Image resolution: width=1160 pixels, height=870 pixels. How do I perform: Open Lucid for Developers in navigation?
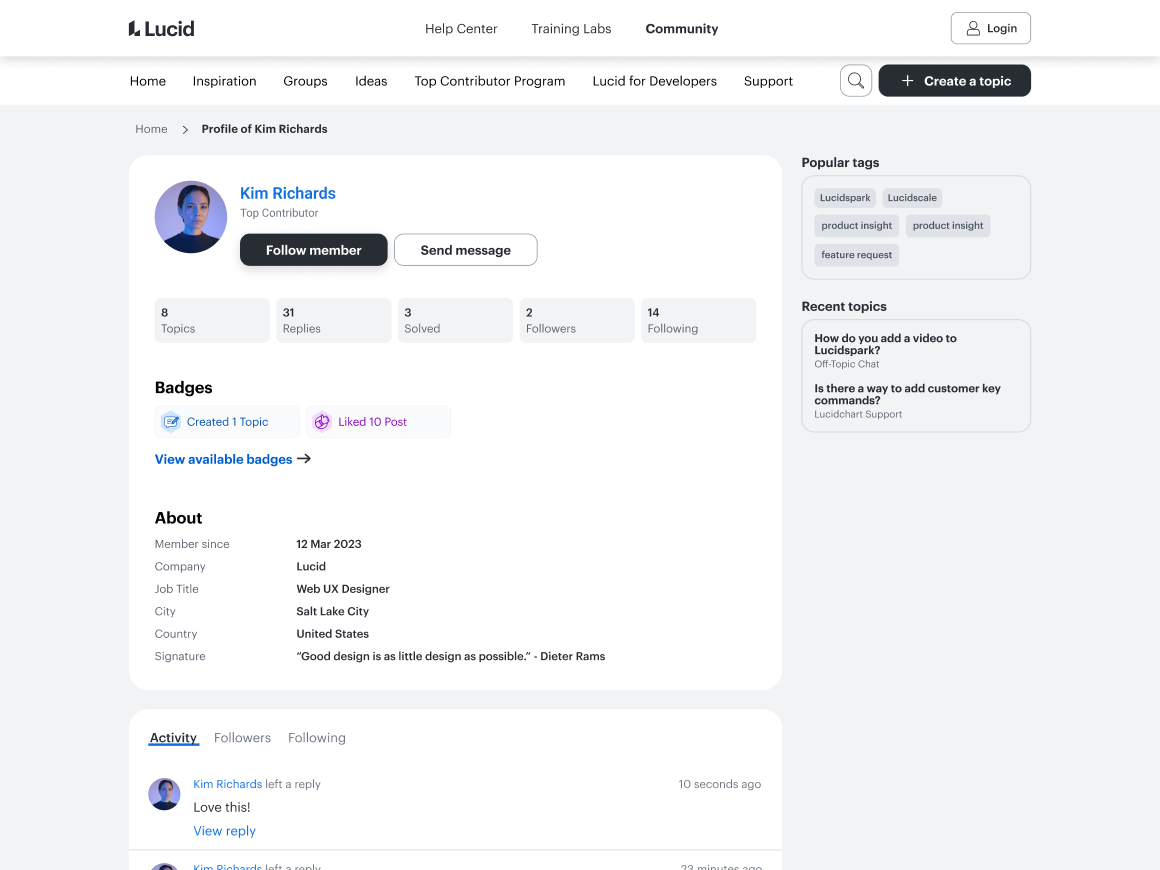click(x=654, y=81)
